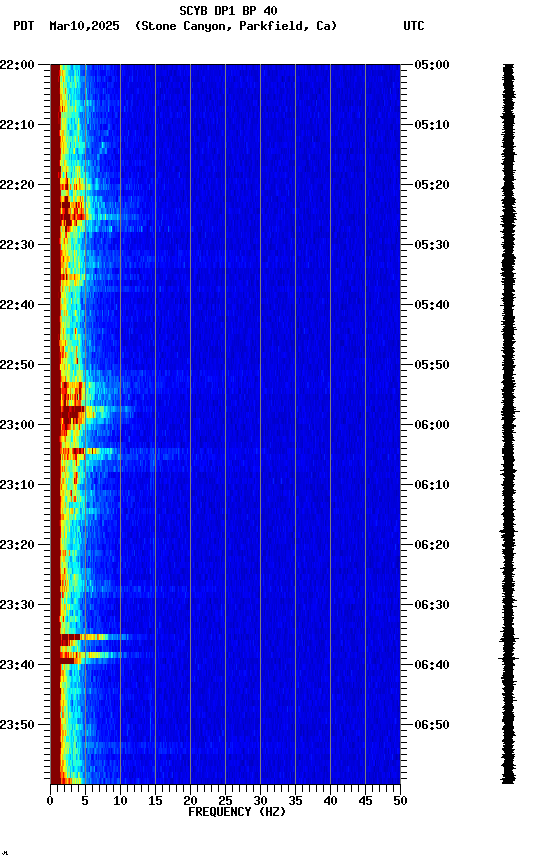The image size is (552, 864).
Task: Click the "45" frequency axis label
Action: click(365, 801)
